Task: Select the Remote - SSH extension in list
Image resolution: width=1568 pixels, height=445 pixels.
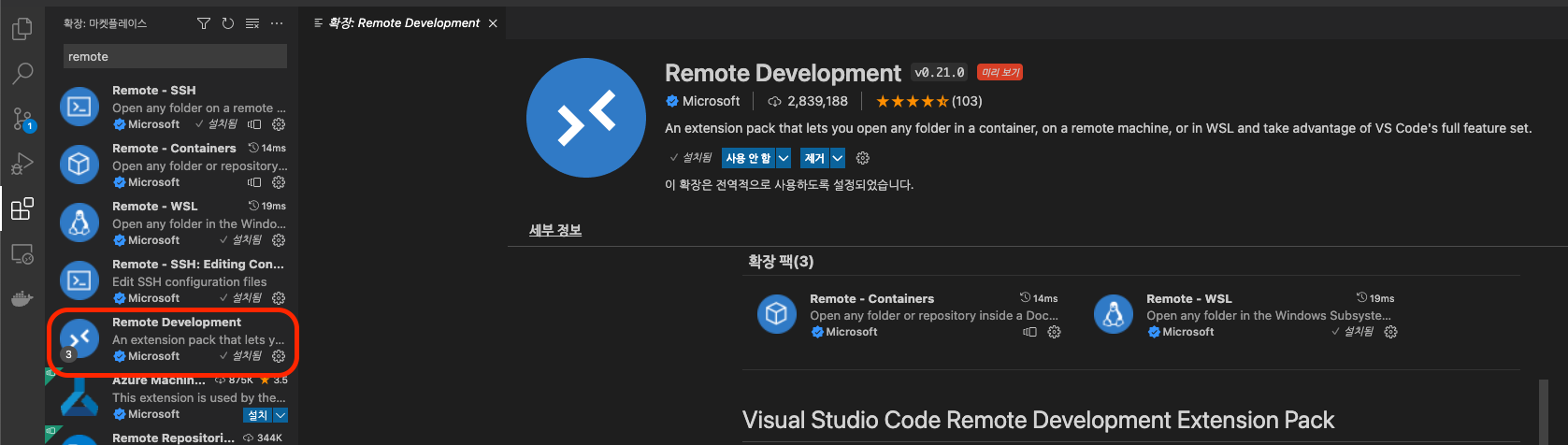Action: (170, 108)
